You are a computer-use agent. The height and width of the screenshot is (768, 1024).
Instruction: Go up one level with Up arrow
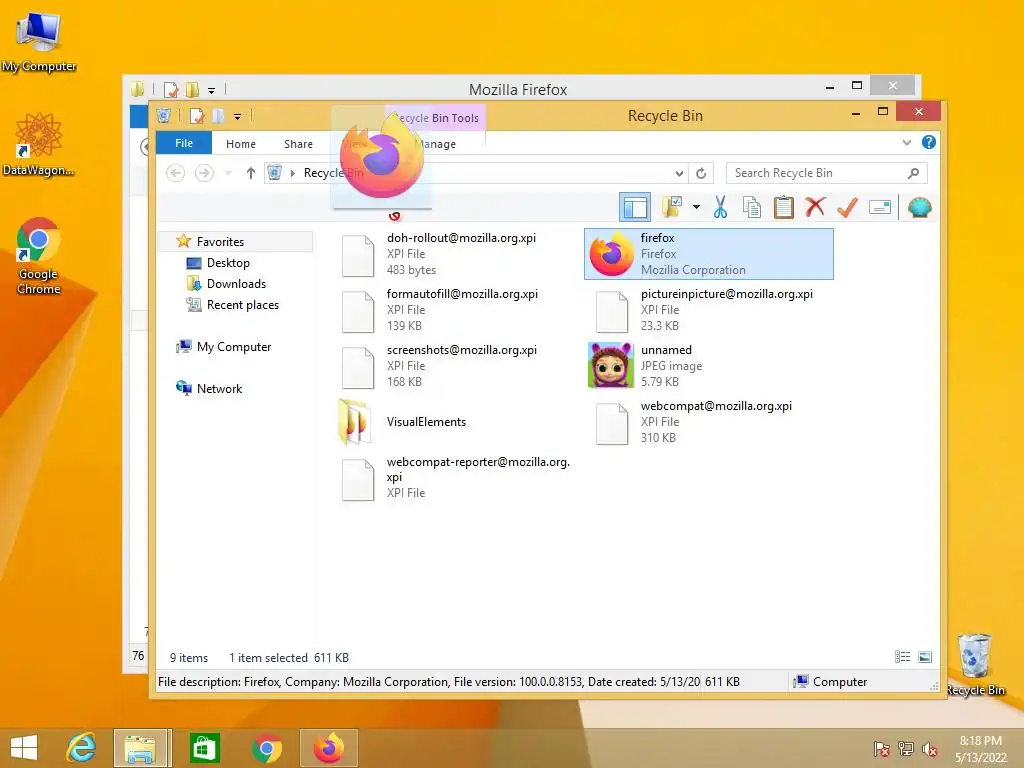coord(251,173)
